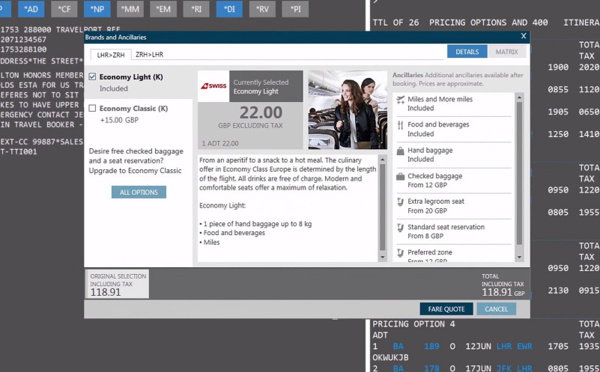Image resolution: width=600 pixels, height=372 pixels.
Task: Click the Preferred zone seat icon
Action: point(400,253)
